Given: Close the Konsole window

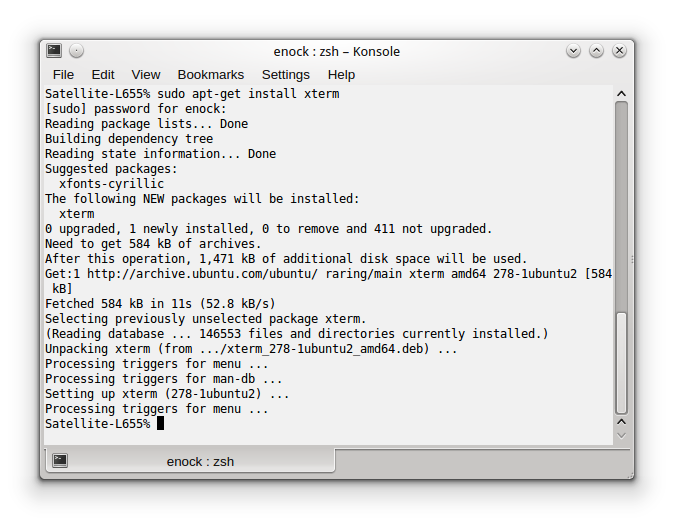Looking at the screenshot, I should coord(619,51).
